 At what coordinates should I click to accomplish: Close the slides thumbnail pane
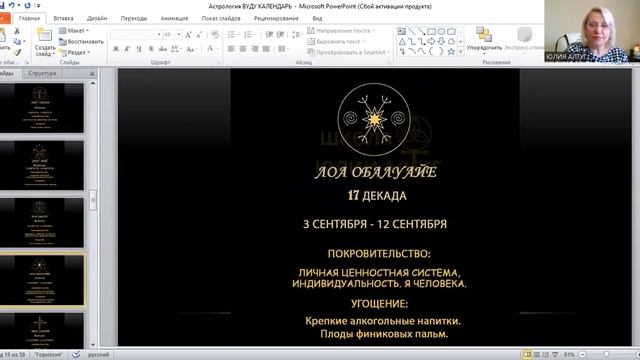point(92,74)
